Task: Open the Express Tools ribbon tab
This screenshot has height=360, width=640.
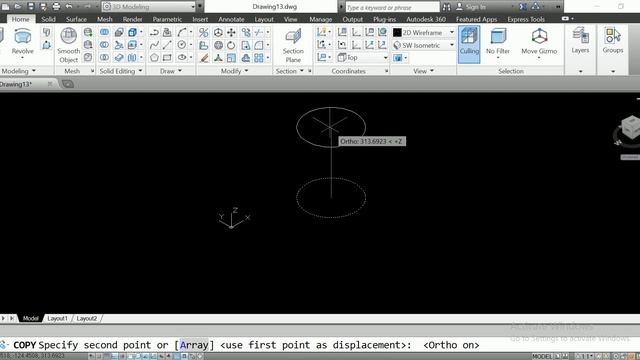Action: tap(526, 19)
